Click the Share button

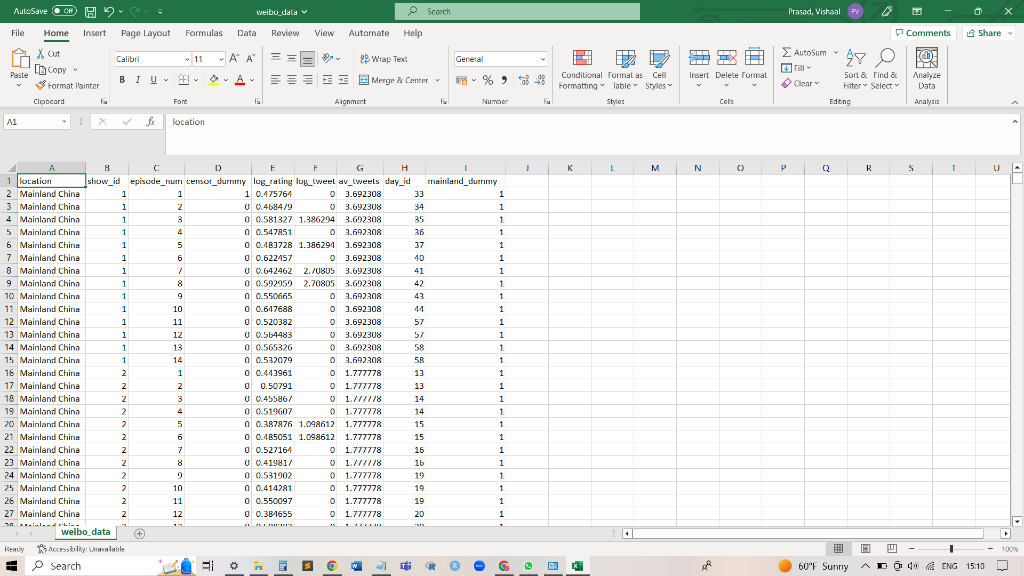(x=984, y=33)
